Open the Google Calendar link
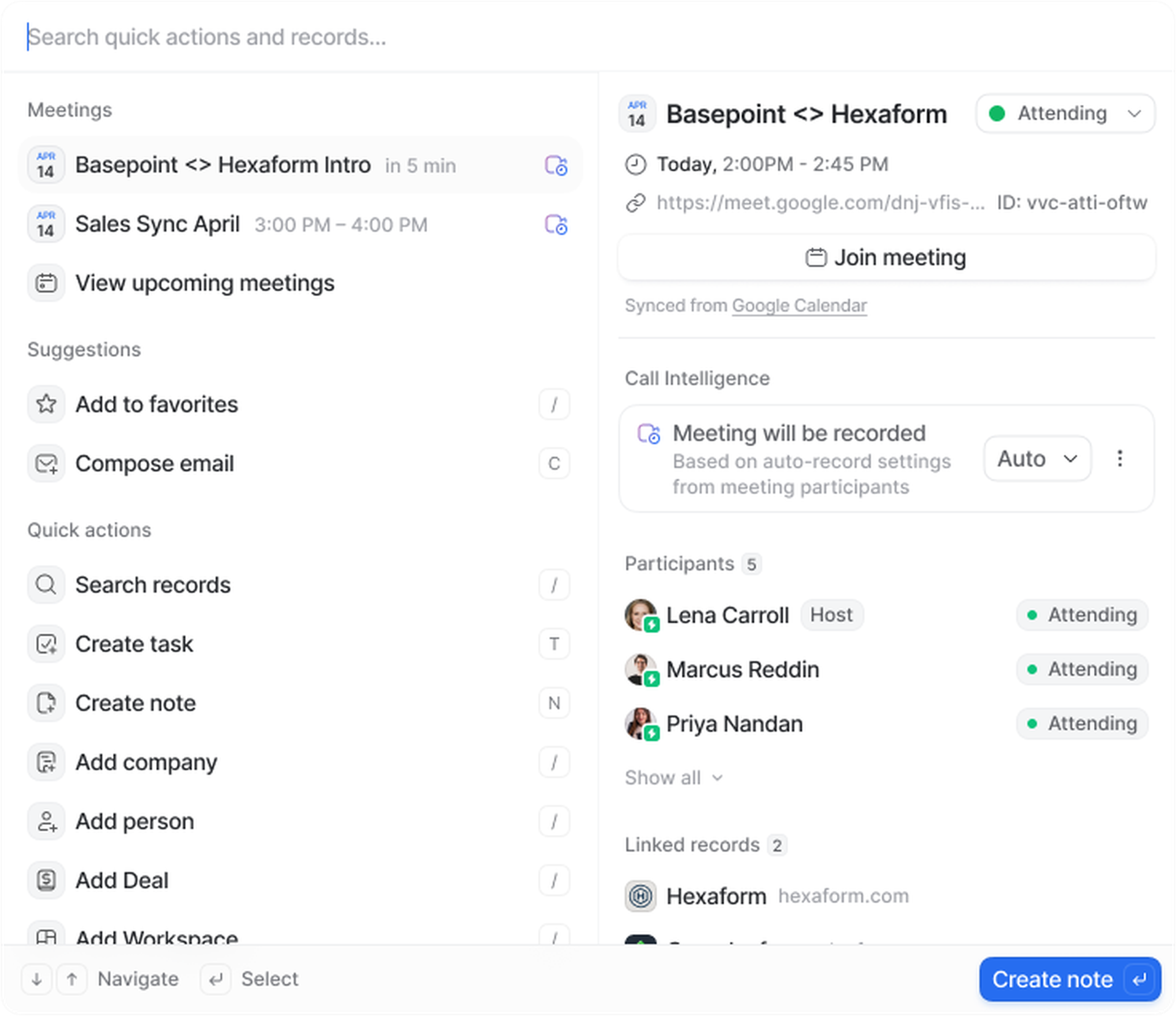The image size is (1176, 1016). [799, 305]
